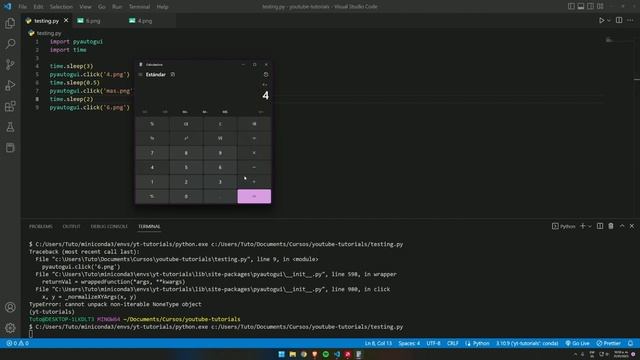640x360 pixels.
Task: Open the Explorer view in the activity bar
Action: coord(10,23)
